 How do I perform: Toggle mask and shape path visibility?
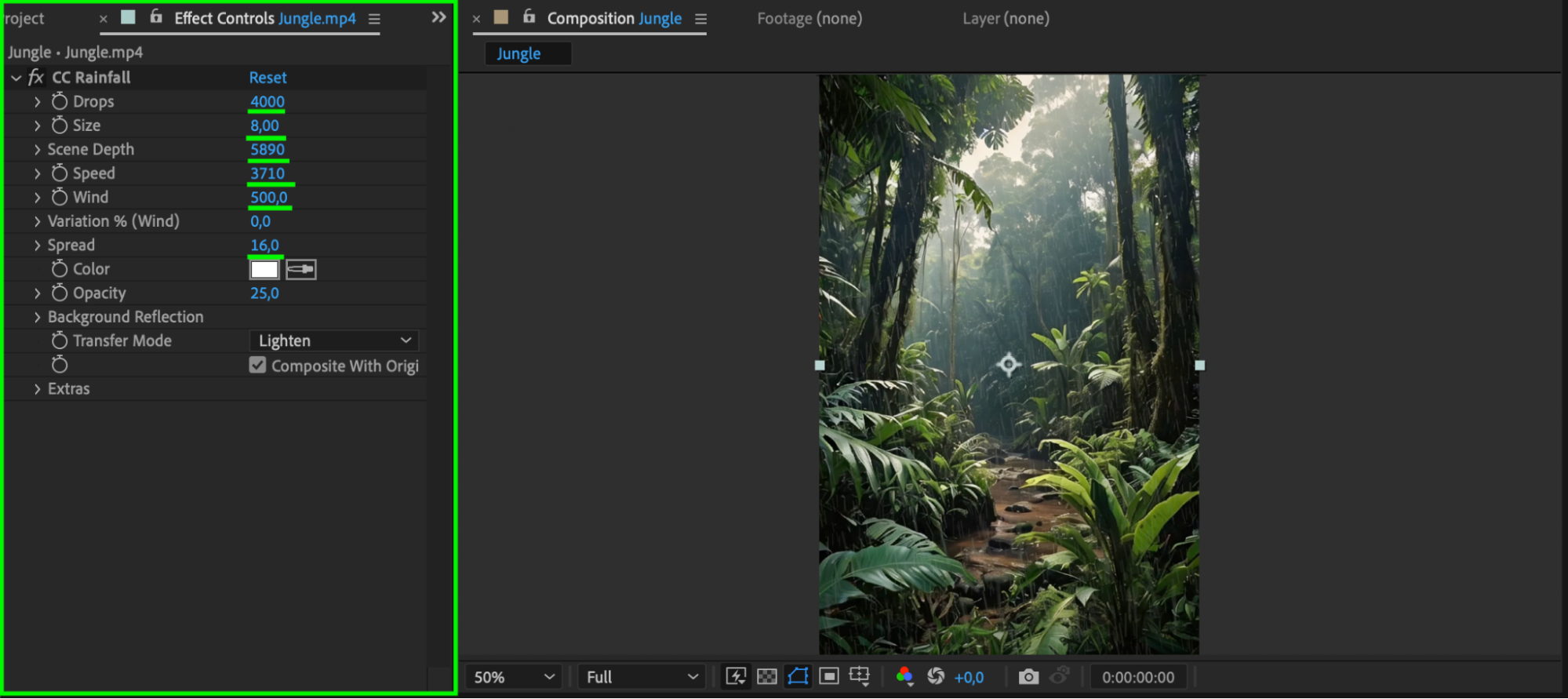point(798,676)
